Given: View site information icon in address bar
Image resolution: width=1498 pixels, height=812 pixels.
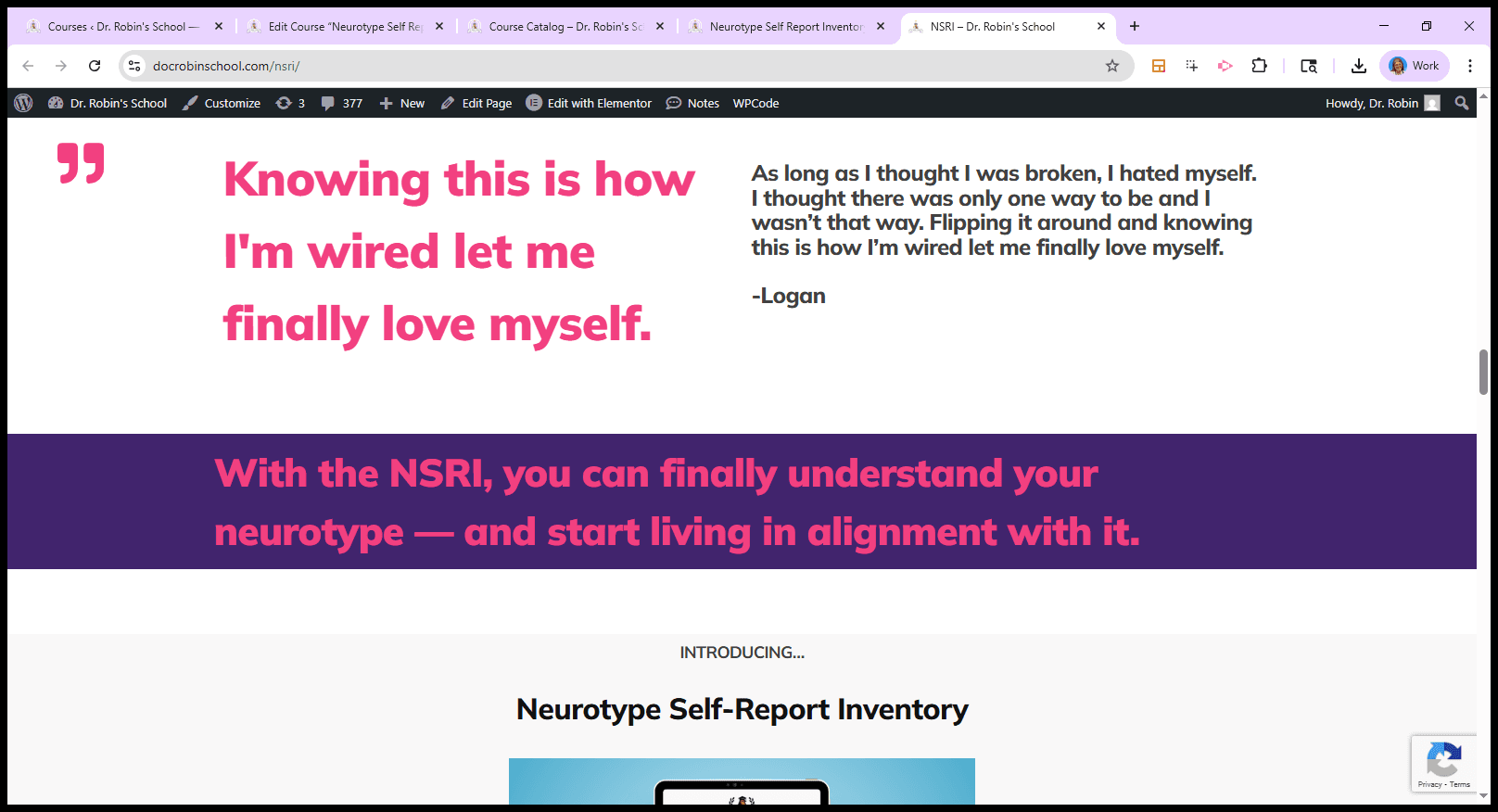Looking at the screenshot, I should tap(134, 66).
